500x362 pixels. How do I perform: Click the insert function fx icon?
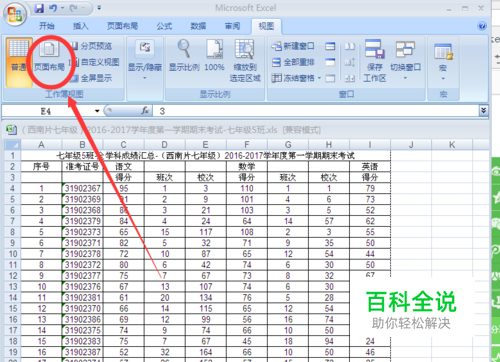click(x=145, y=111)
